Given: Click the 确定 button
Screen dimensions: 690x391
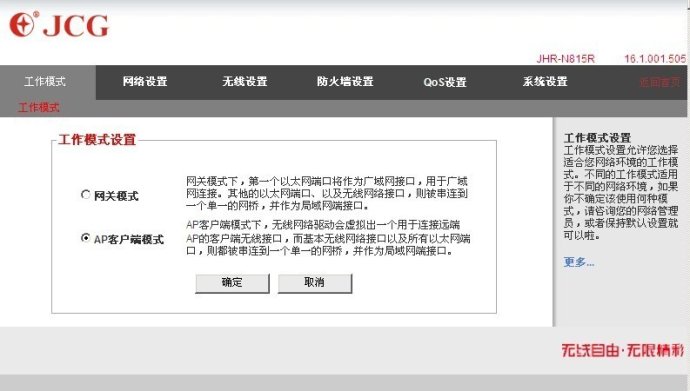Looking at the screenshot, I should tap(232, 283).
